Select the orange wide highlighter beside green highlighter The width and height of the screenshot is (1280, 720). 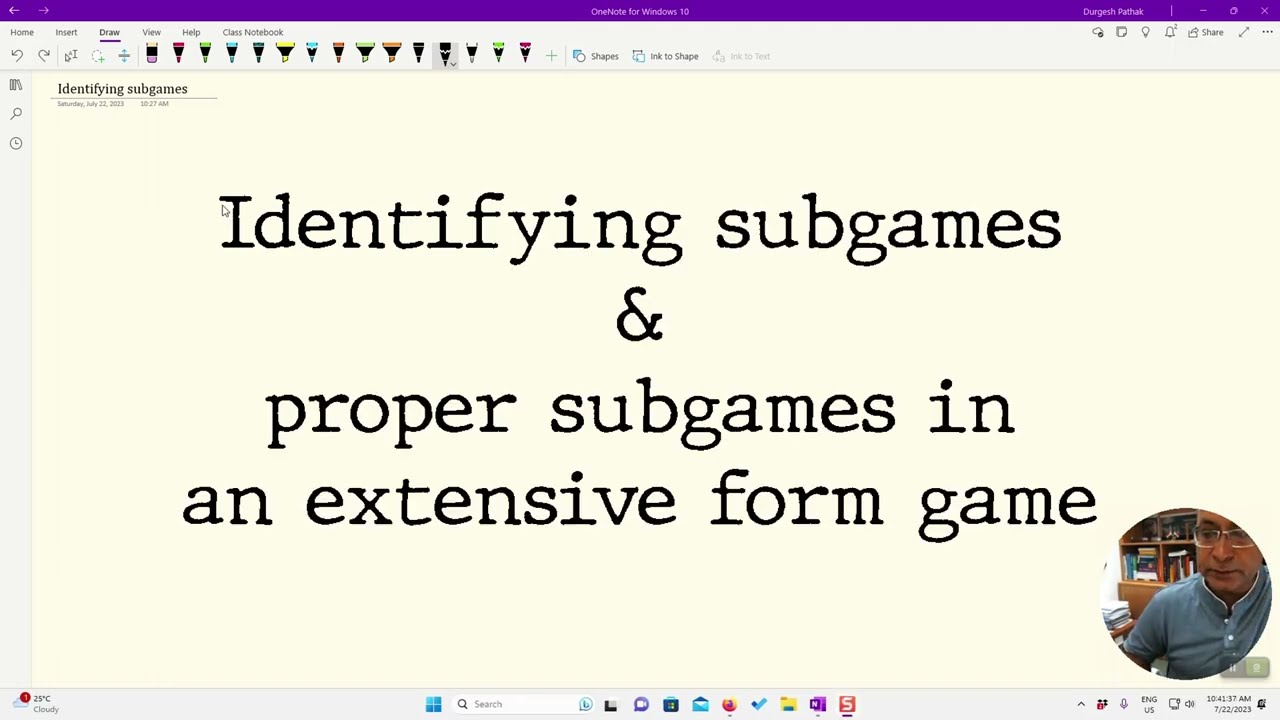(x=392, y=54)
